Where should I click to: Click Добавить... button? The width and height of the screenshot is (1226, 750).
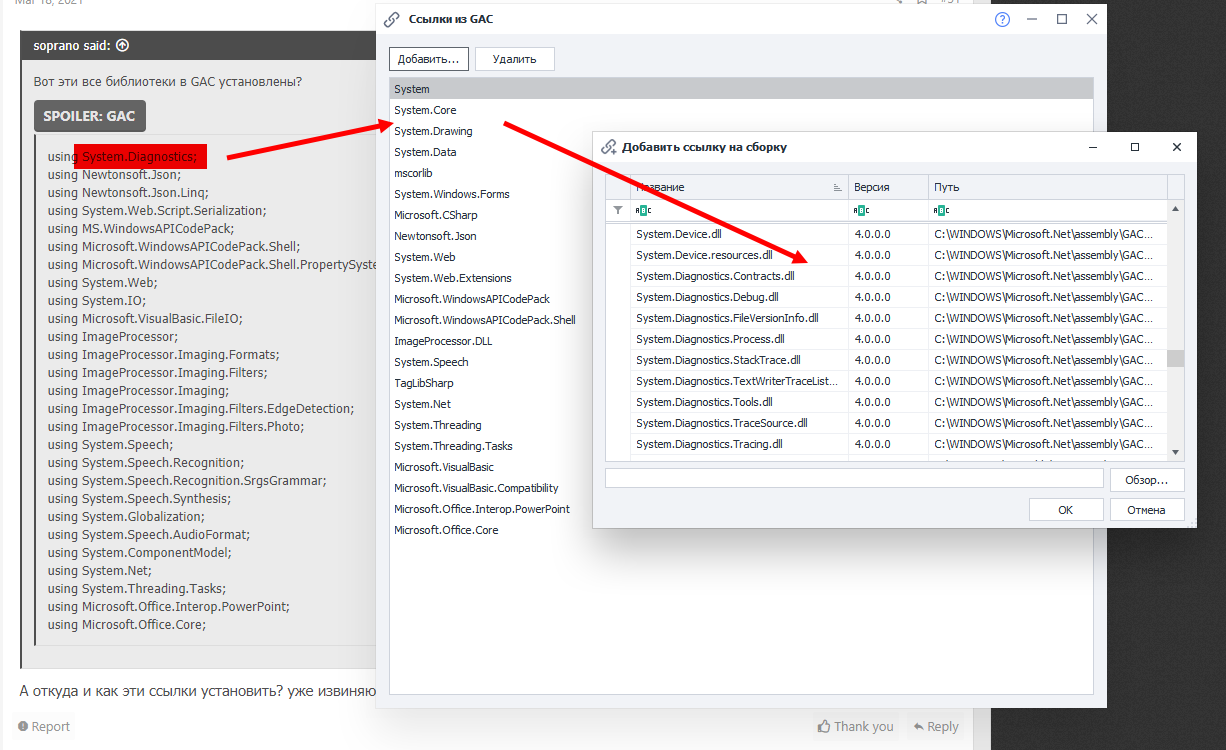428,59
